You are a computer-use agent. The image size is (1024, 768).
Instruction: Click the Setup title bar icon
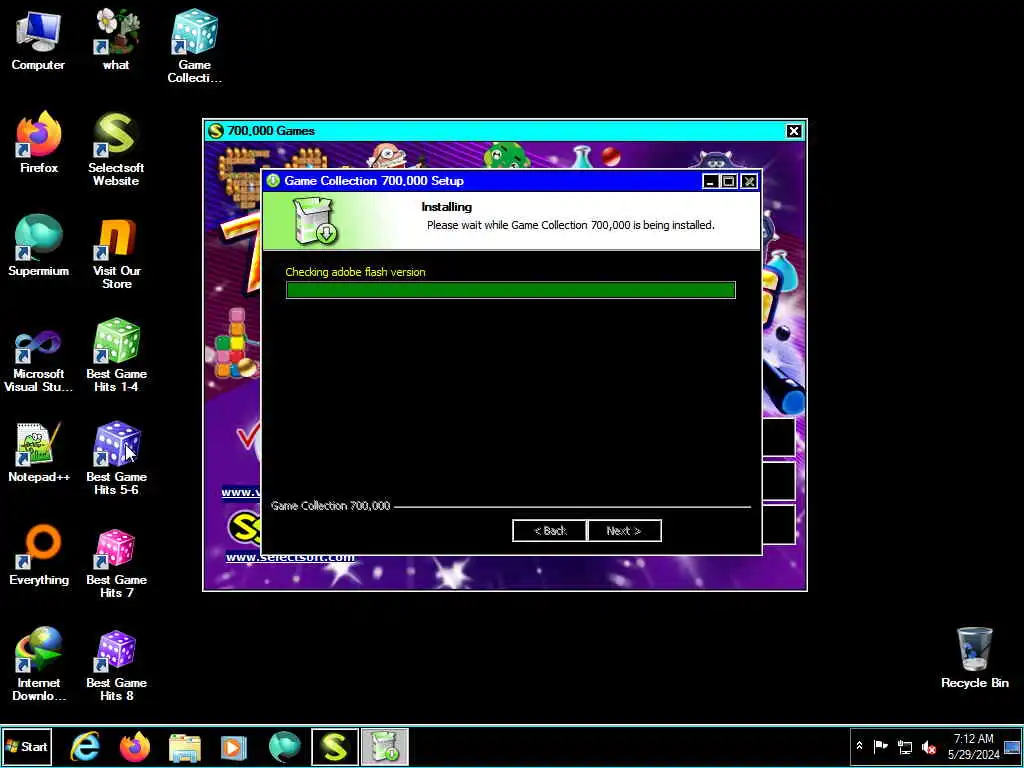coord(273,181)
